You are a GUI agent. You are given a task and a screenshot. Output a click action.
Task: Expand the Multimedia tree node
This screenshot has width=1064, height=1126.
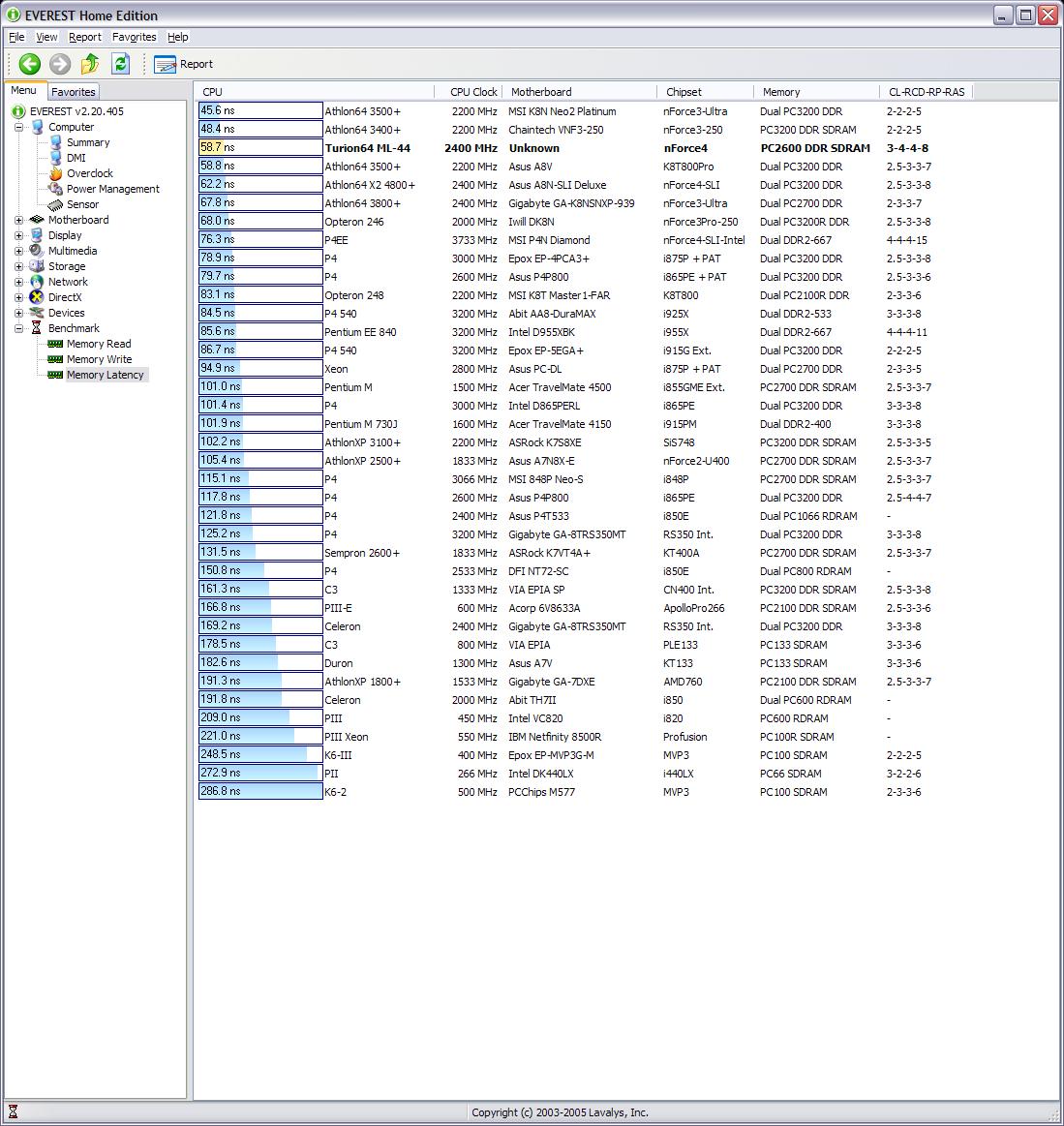(x=19, y=252)
